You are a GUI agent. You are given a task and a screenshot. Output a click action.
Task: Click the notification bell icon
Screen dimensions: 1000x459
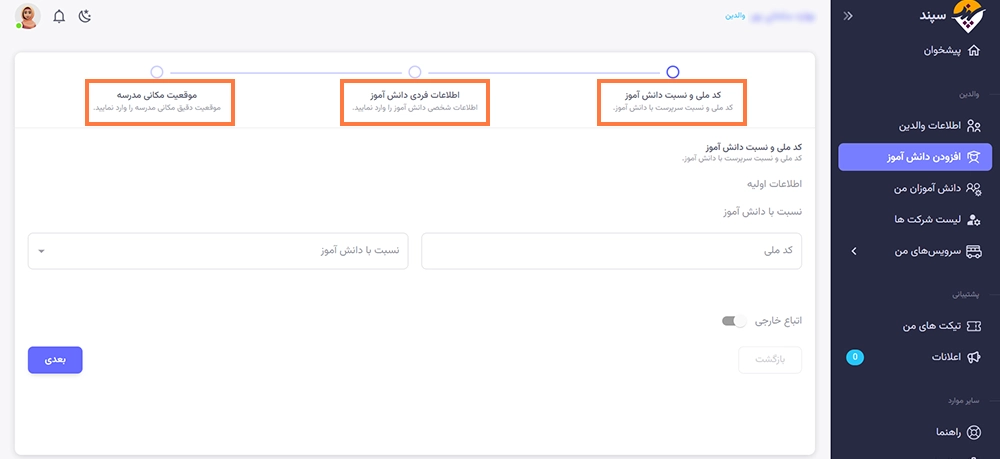[x=59, y=16]
